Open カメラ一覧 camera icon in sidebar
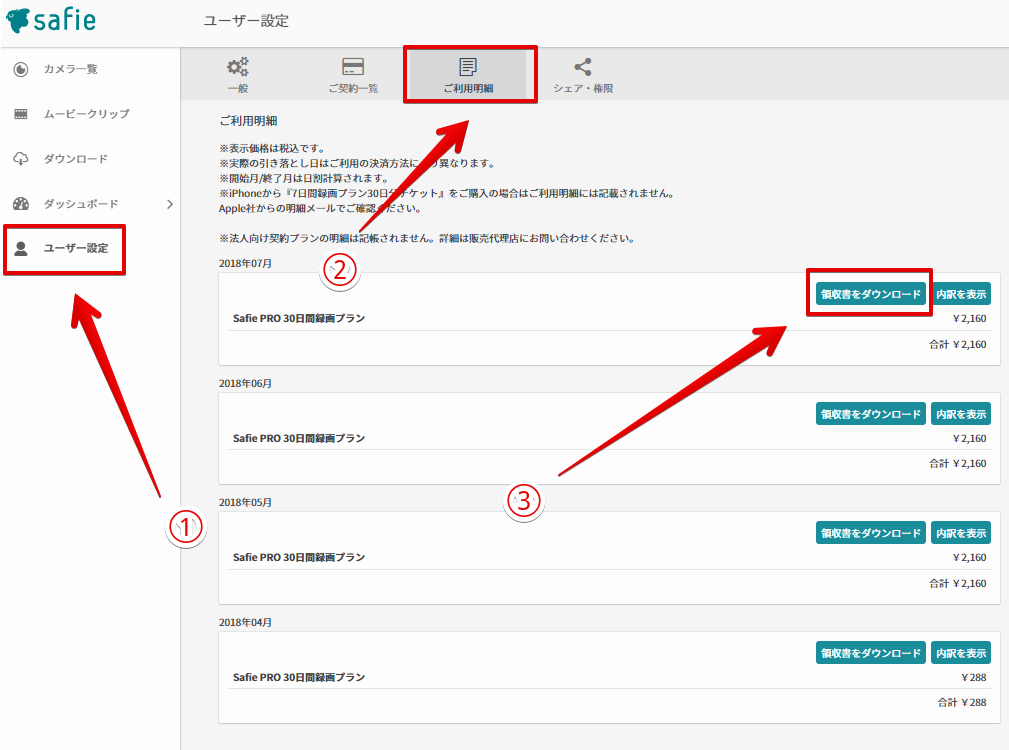 [21, 69]
